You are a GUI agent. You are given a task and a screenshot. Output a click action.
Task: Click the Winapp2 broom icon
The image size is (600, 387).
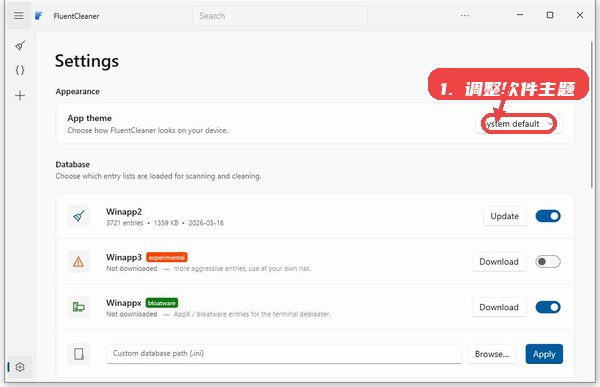79,216
